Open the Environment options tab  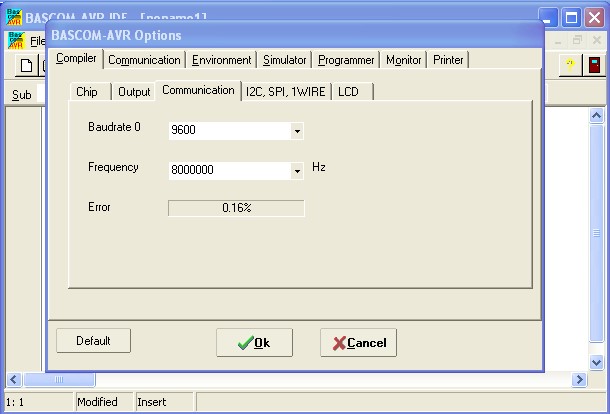[221, 60]
